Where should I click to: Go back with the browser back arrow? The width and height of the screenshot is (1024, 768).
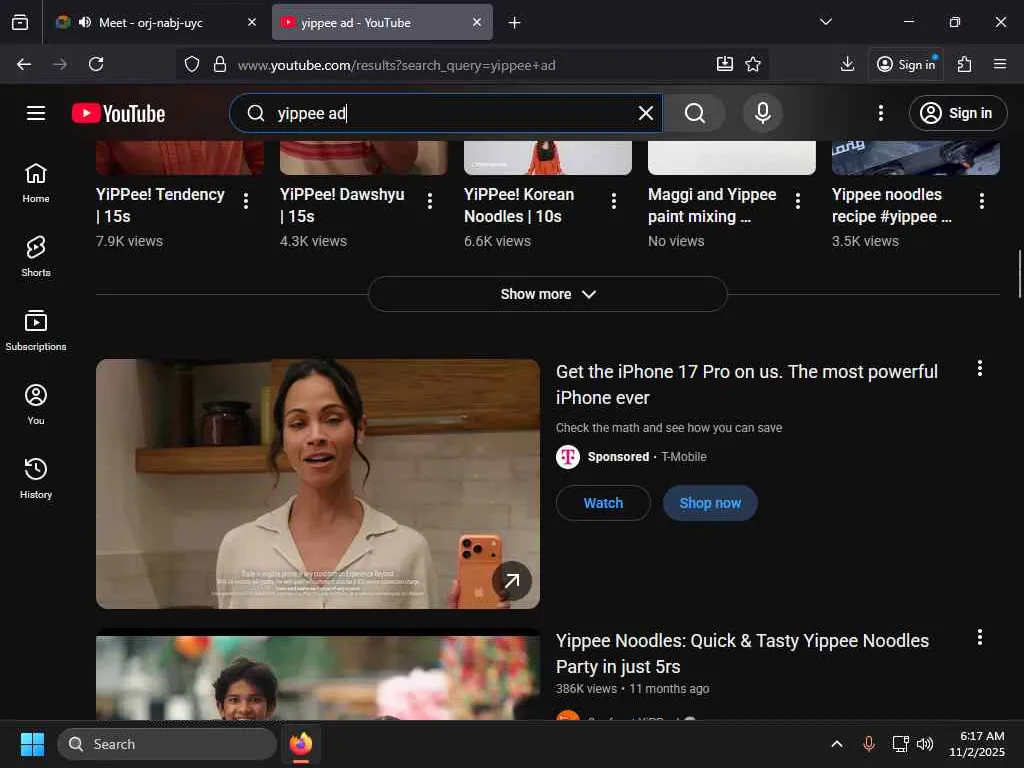[24, 64]
